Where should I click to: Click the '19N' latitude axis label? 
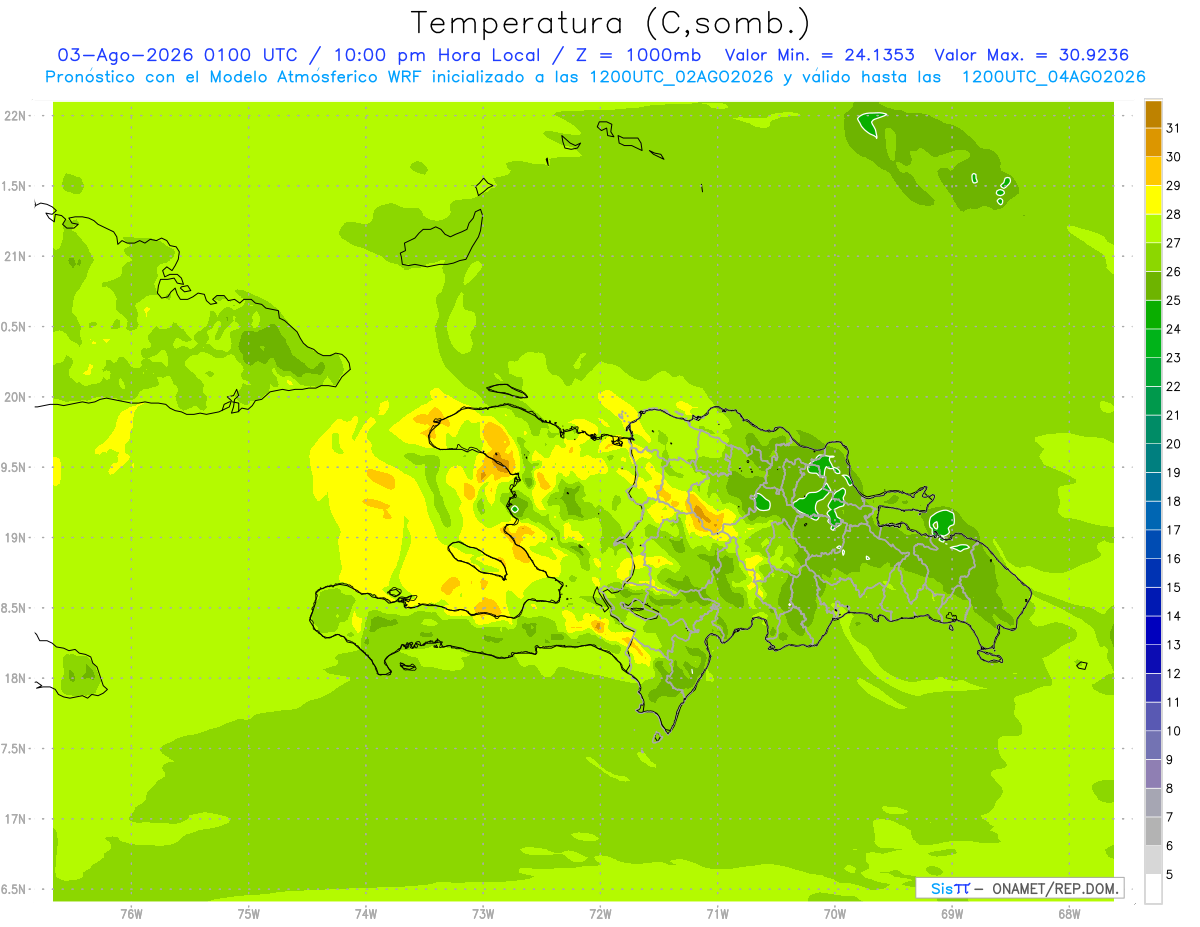click(16, 538)
